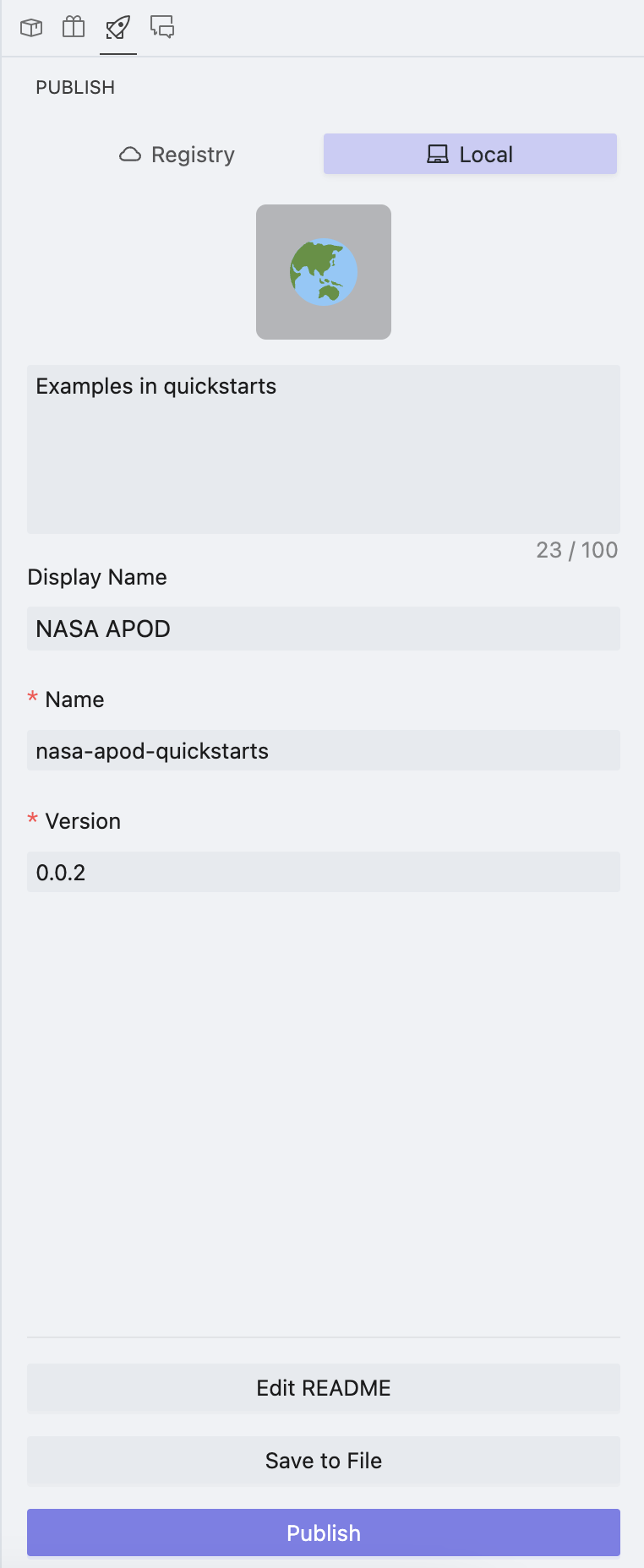Click the Save to File button
Viewport: 644px width, 1568px height.
point(324,1461)
